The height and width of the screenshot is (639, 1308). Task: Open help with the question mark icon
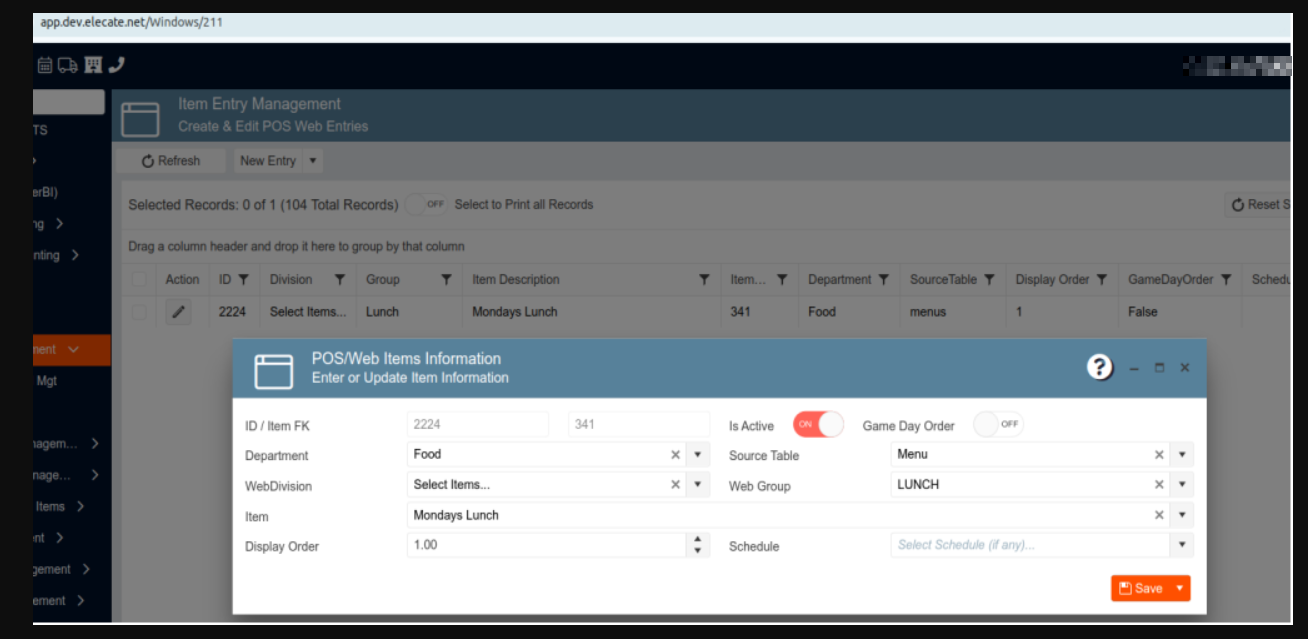point(1100,367)
